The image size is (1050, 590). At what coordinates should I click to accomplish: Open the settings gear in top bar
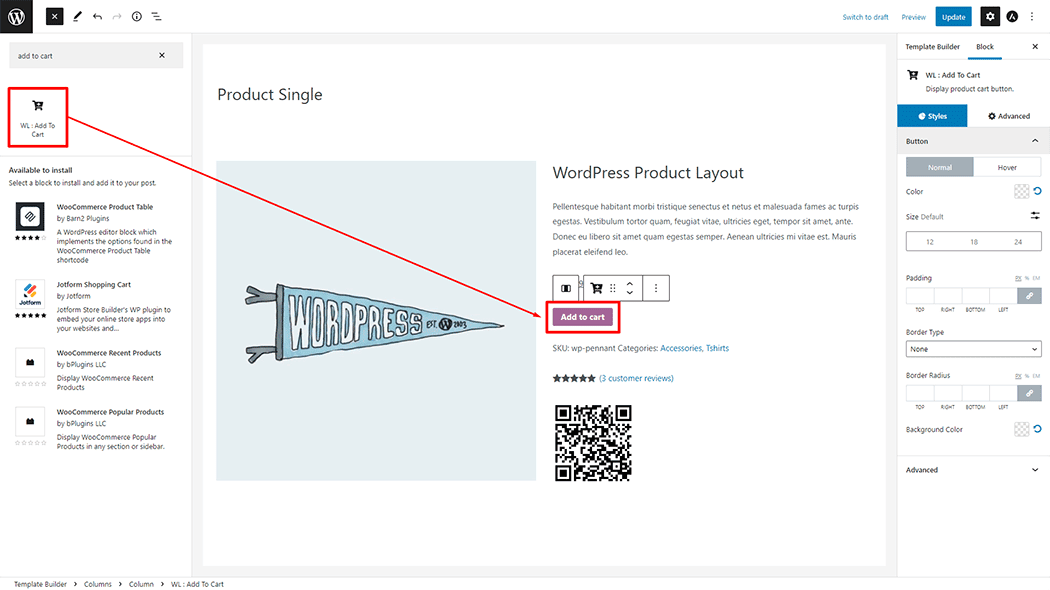point(989,17)
